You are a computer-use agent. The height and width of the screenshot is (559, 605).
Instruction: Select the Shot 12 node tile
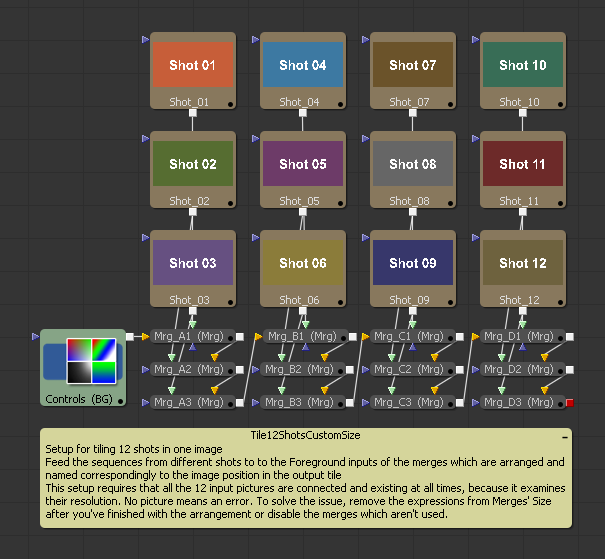523,269
